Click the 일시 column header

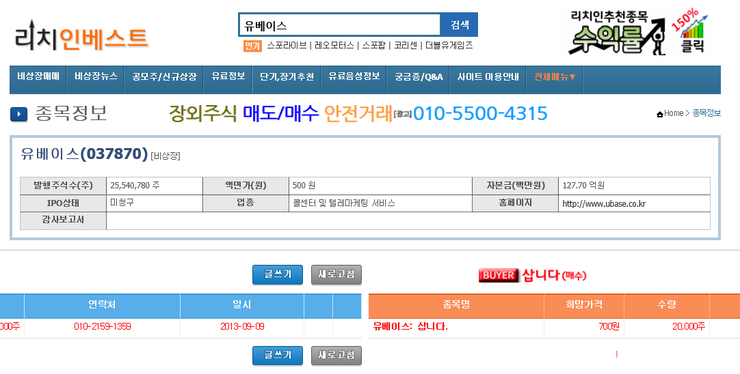(x=242, y=306)
